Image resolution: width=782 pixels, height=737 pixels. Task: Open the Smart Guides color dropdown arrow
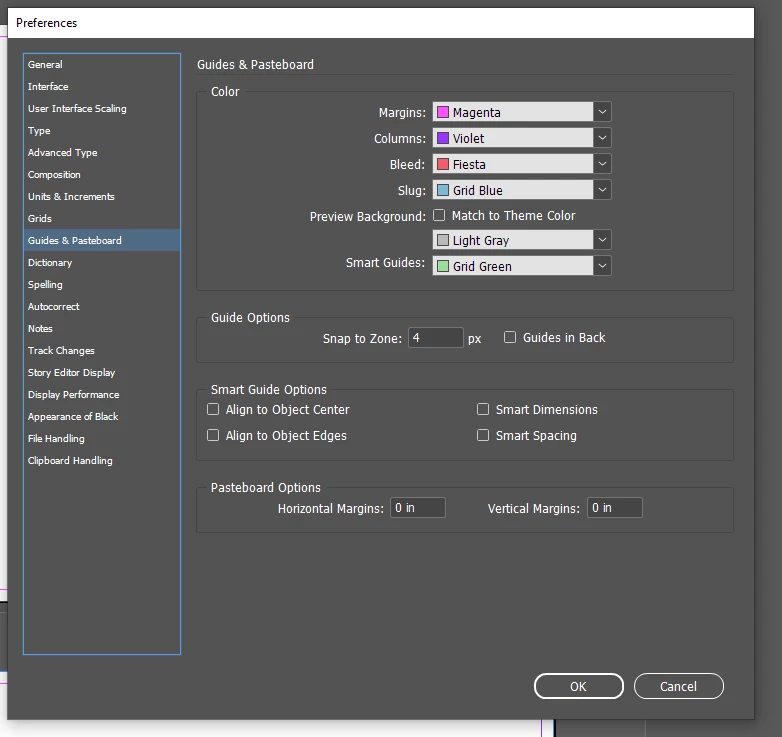point(602,266)
